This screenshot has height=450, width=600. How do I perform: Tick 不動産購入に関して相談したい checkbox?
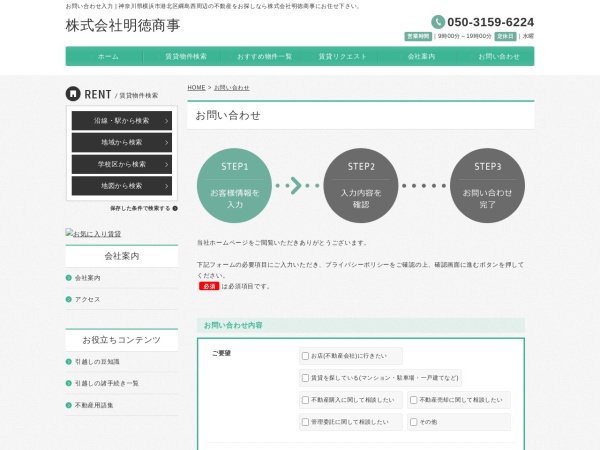tap(305, 400)
